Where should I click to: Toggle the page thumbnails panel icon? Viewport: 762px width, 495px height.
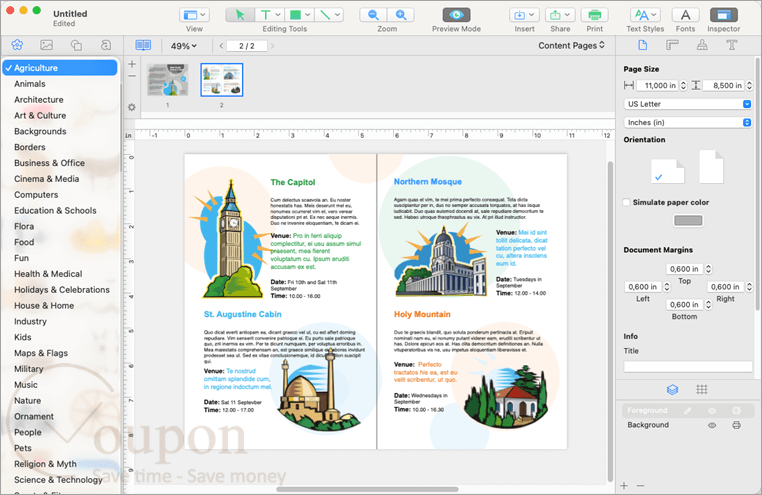(143, 45)
